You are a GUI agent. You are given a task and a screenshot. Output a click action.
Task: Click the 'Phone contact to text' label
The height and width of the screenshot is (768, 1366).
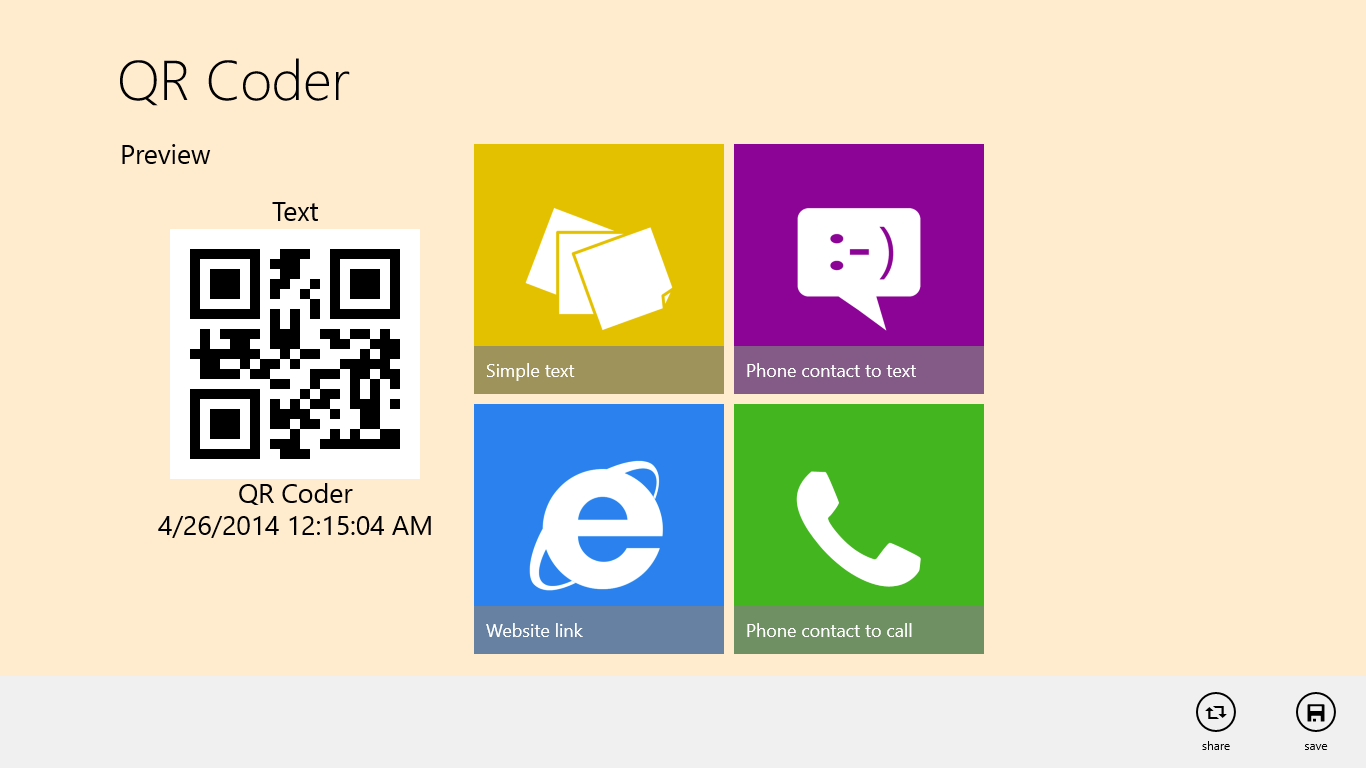831,371
